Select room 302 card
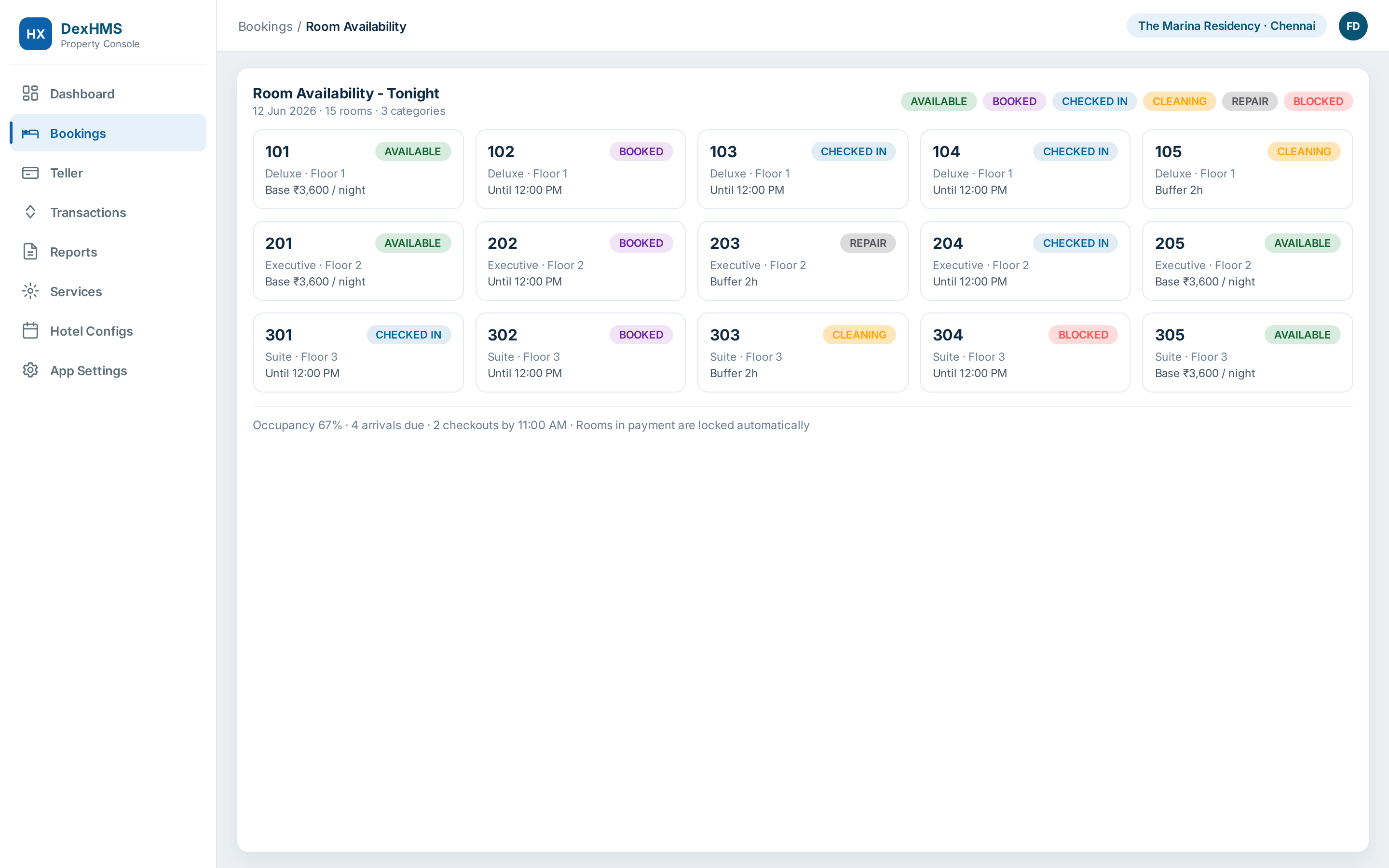Viewport: 1389px width, 868px height. point(580,353)
